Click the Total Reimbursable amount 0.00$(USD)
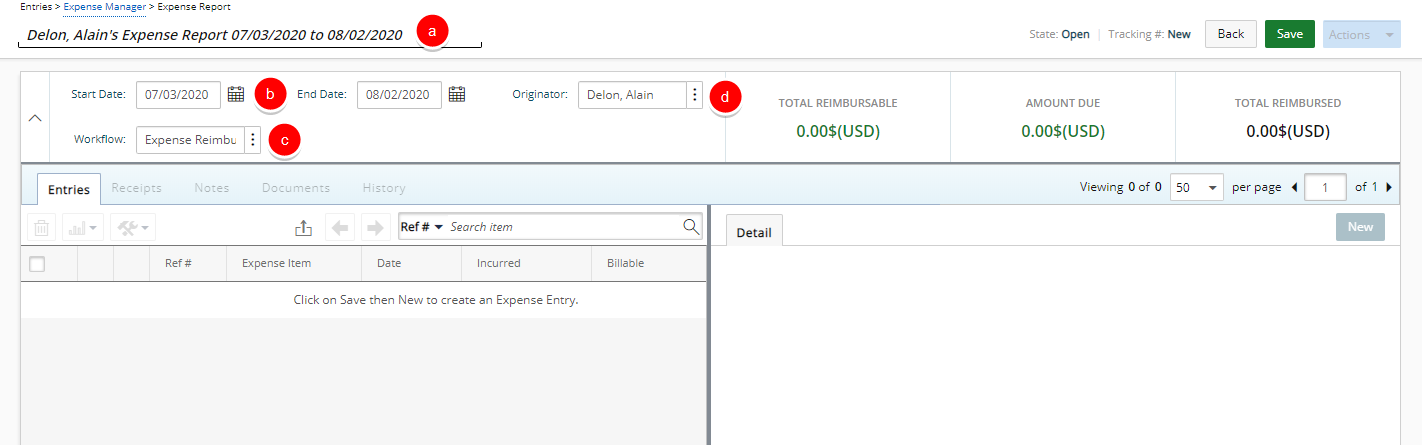1422x445 pixels. (x=838, y=131)
